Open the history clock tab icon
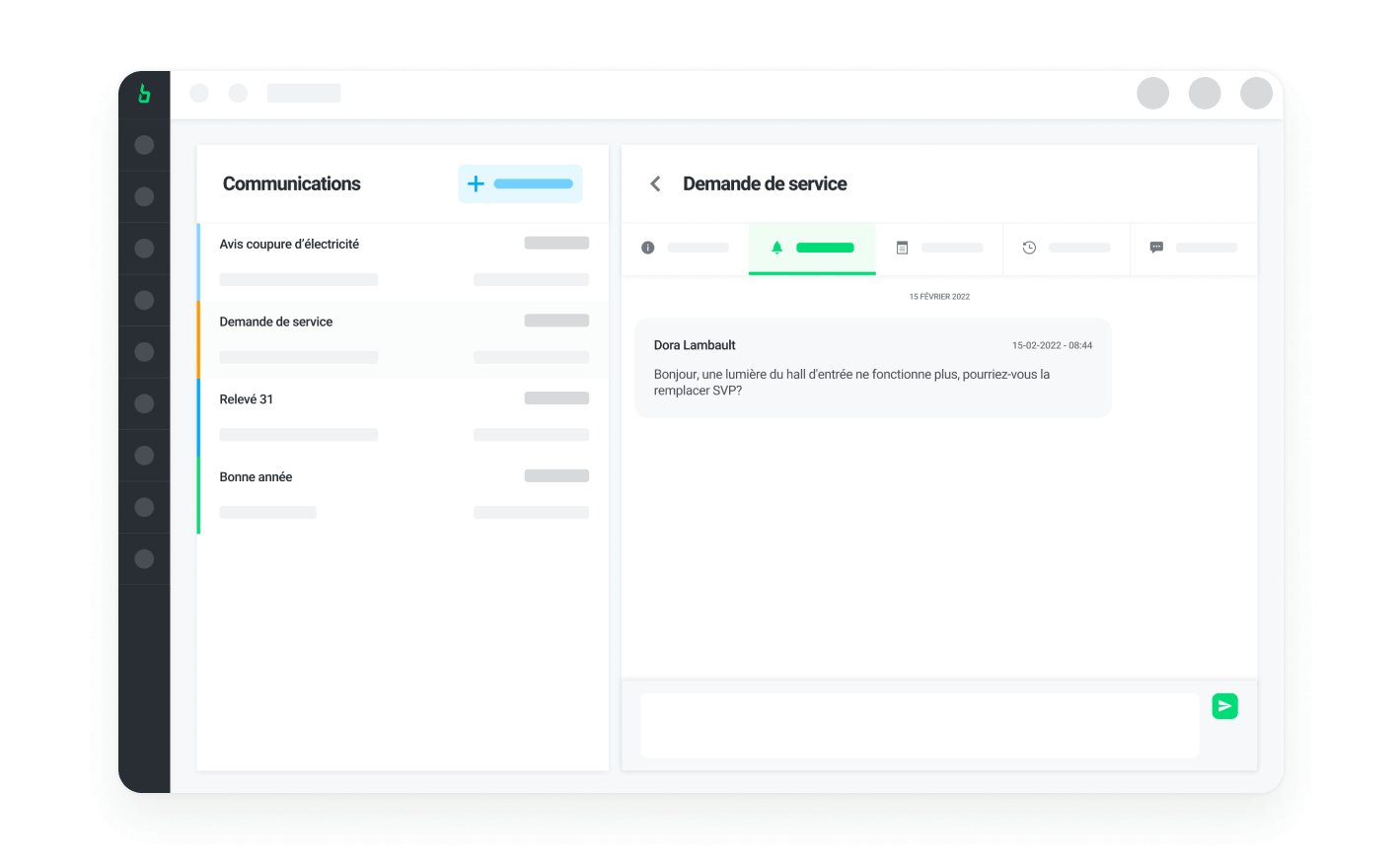 click(x=1029, y=248)
